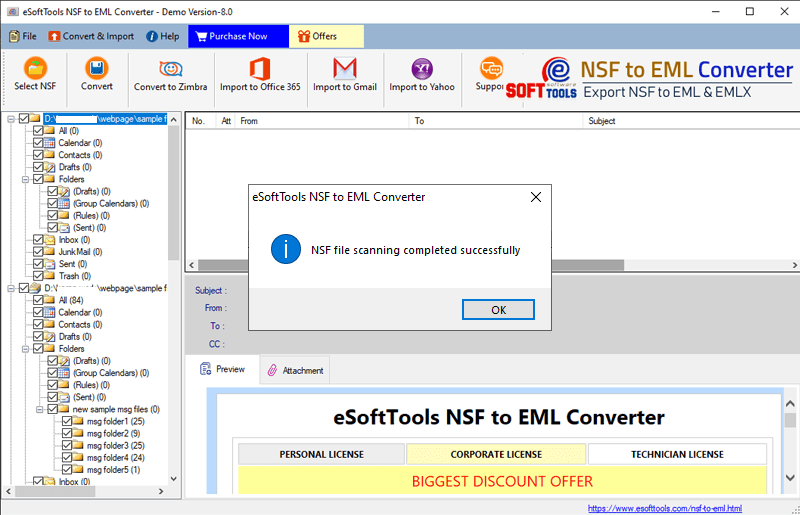Open the Support toolbar icon

490,69
